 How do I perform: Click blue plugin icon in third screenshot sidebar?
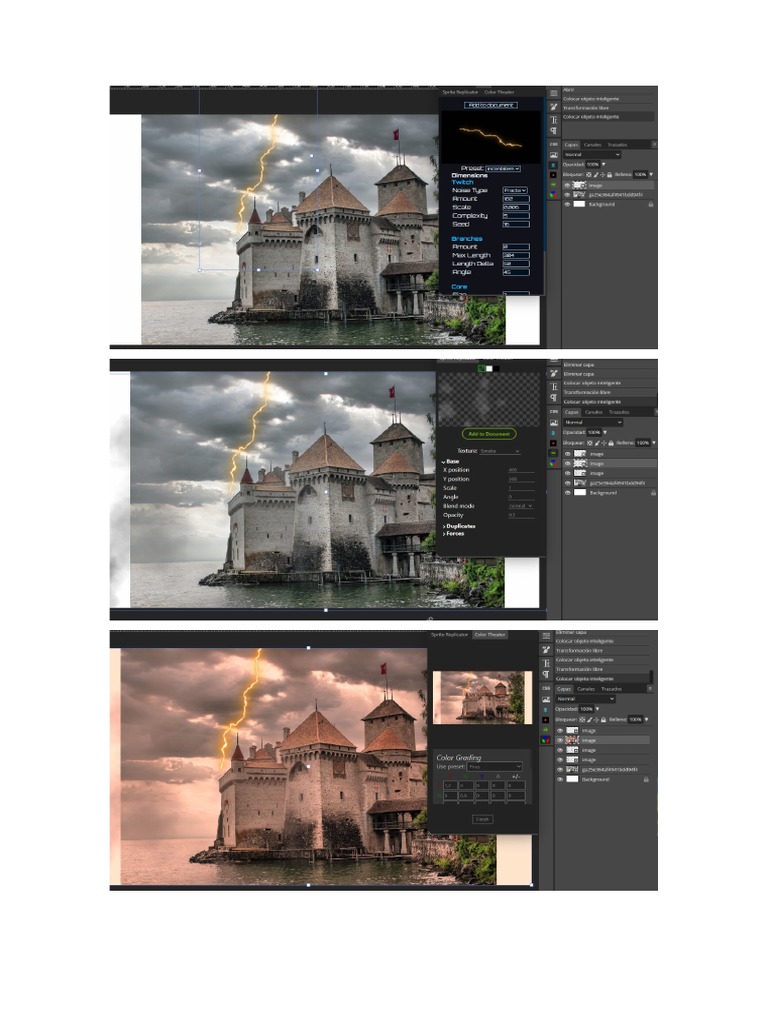pos(545,710)
